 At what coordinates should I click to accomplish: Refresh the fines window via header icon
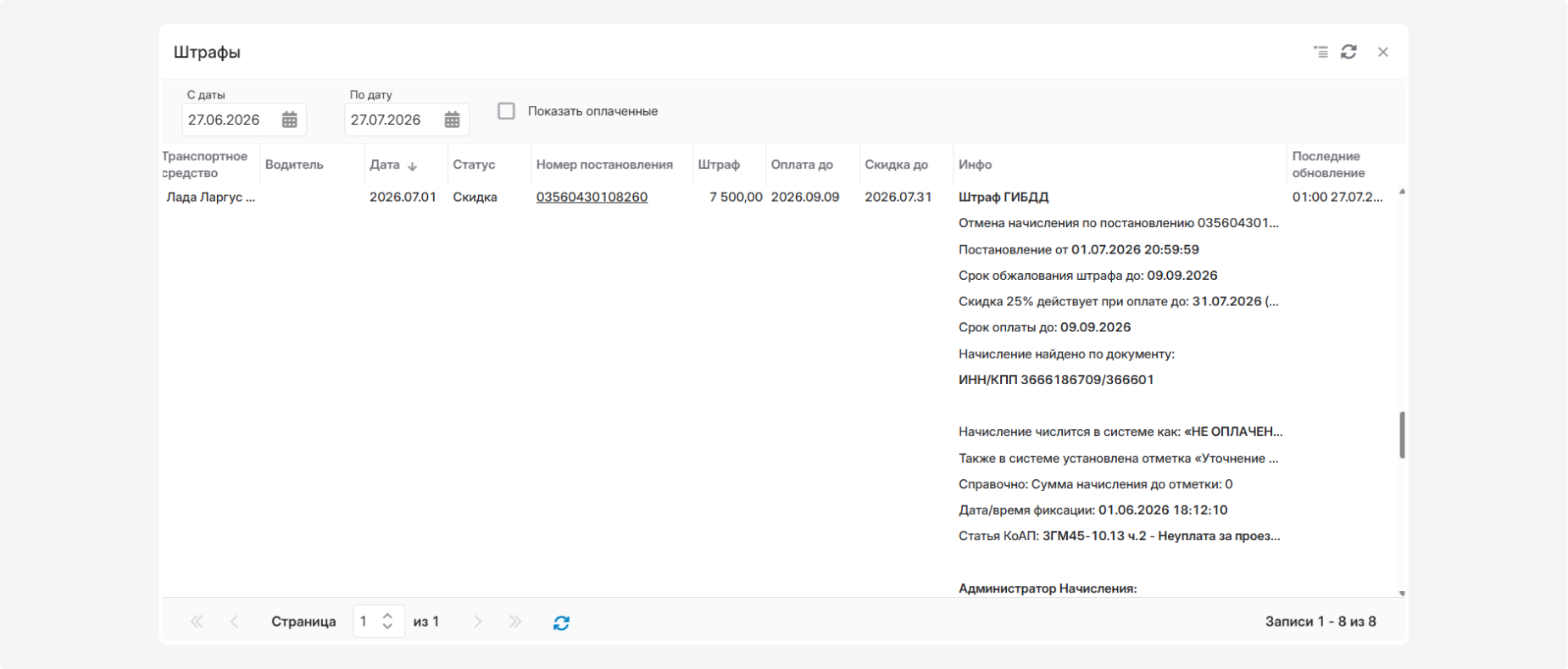[1348, 52]
